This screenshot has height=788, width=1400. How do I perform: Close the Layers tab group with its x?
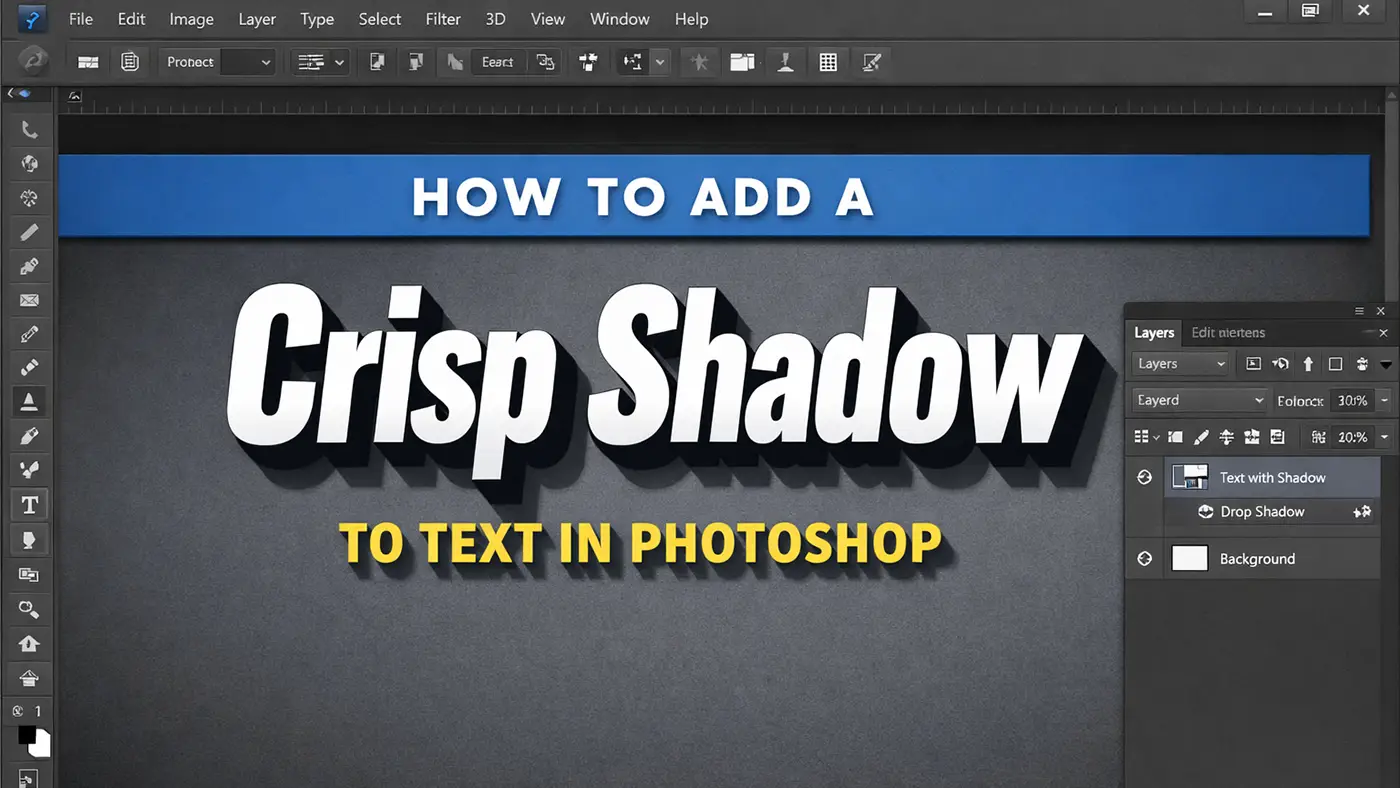pyautogui.click(x=1384, y=333)
